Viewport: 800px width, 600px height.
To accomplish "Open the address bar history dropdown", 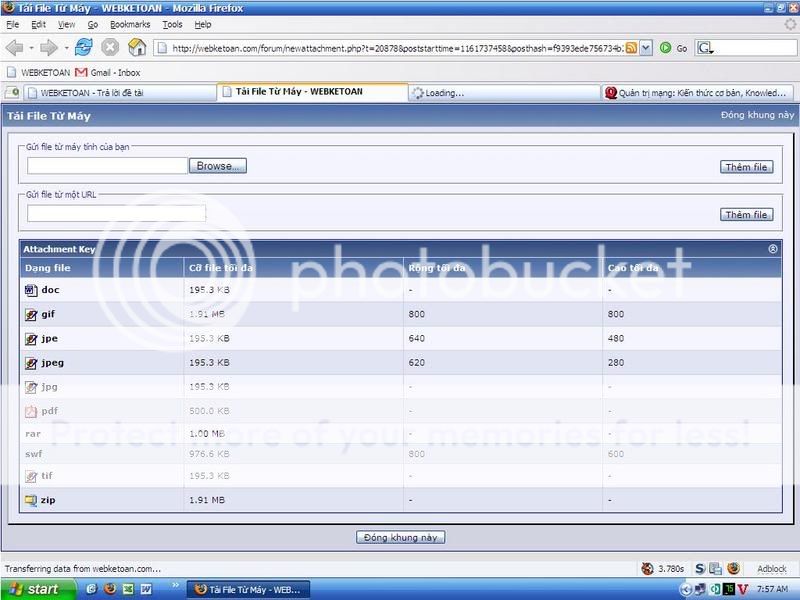I will (646, 48).
